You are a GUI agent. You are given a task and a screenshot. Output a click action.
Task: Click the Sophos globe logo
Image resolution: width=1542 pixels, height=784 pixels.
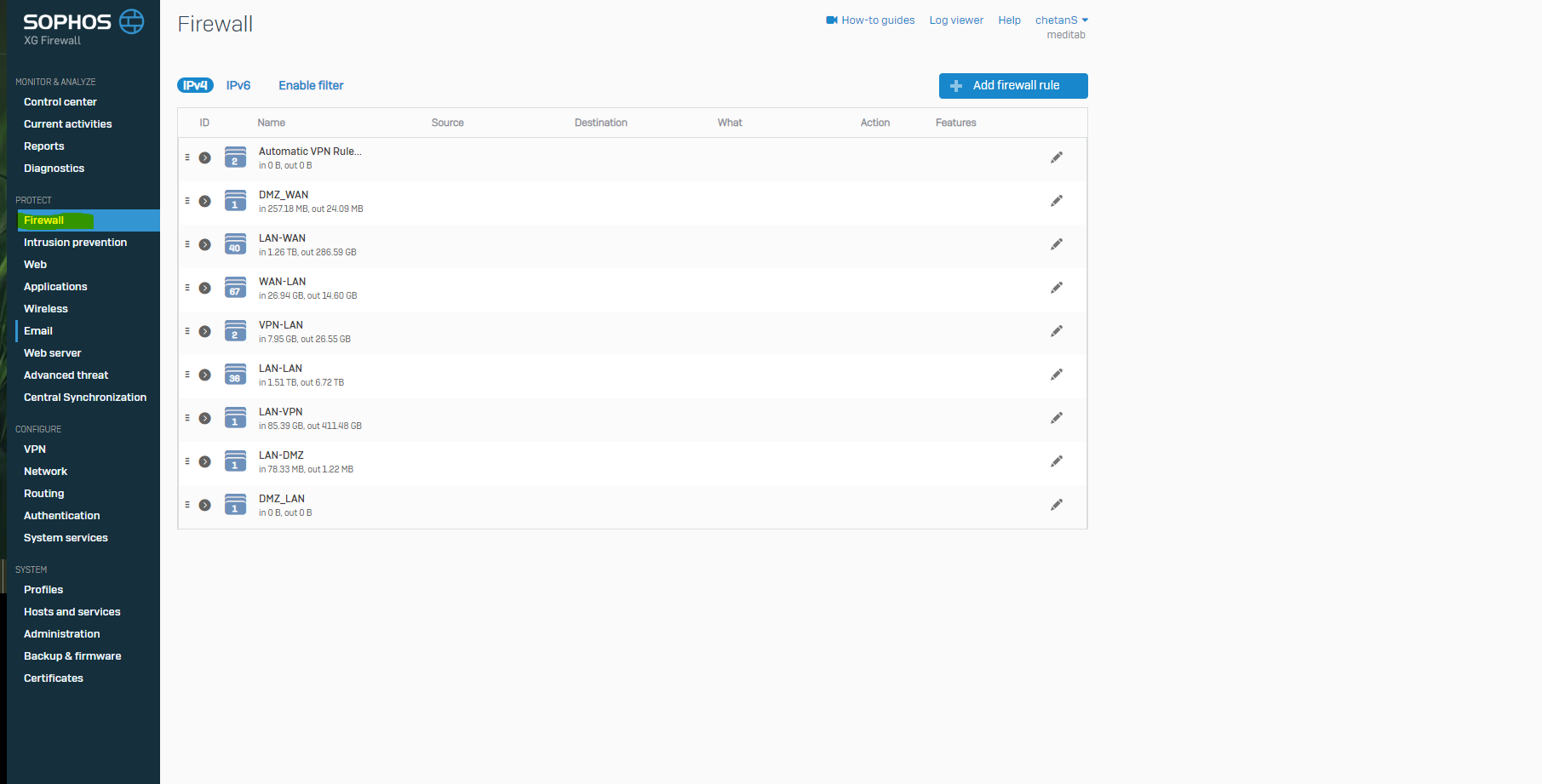tap(131, 21)
